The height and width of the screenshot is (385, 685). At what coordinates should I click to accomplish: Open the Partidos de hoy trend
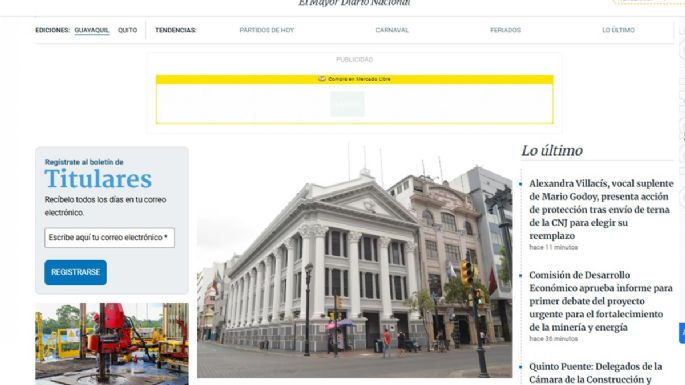(266, 30)
